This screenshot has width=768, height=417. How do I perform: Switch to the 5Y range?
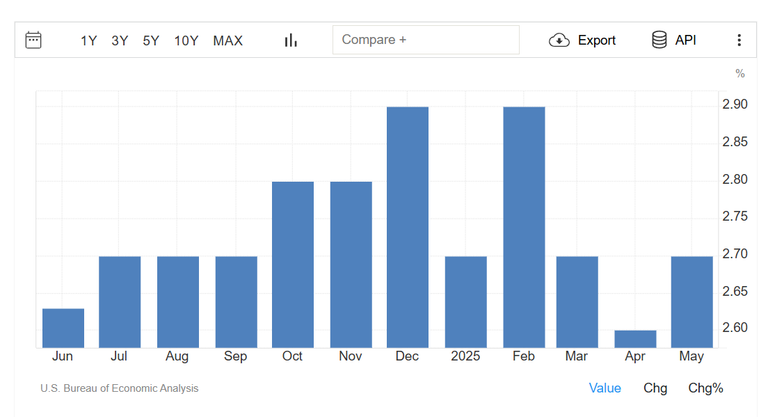click(151, 41)
